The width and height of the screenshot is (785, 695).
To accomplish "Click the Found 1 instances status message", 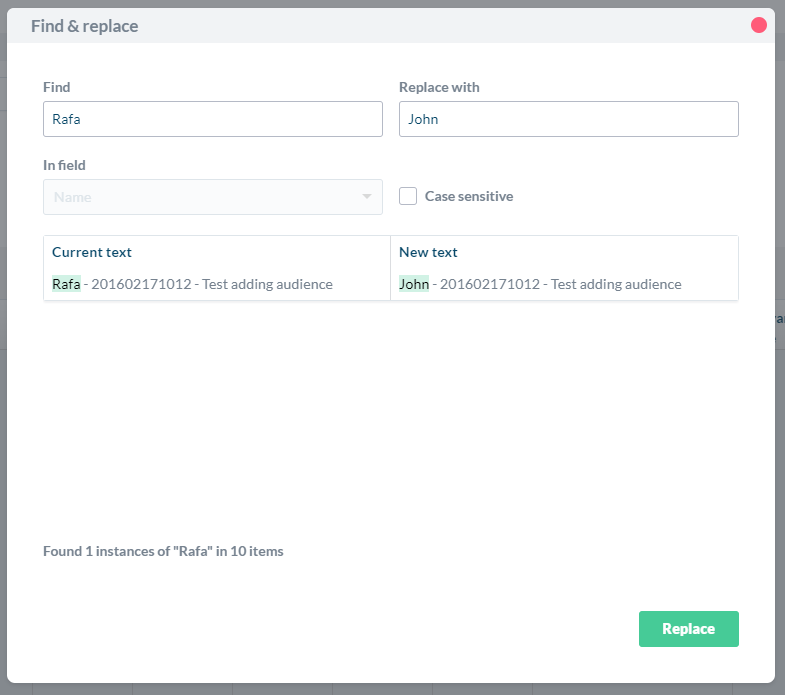I will pos(163,551).
